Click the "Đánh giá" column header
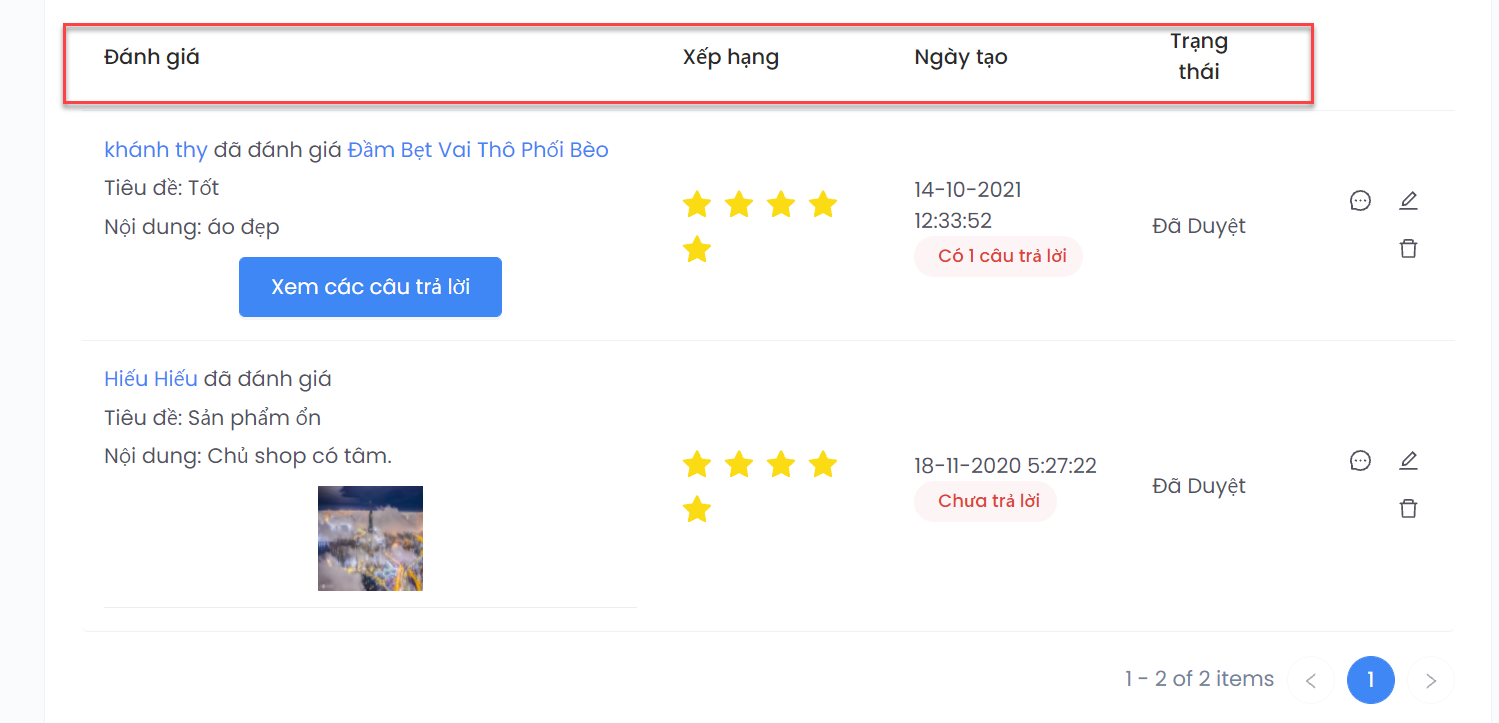Image resolution: width=1499 pixels, height=723 pixels. click(x=152, y=57)
